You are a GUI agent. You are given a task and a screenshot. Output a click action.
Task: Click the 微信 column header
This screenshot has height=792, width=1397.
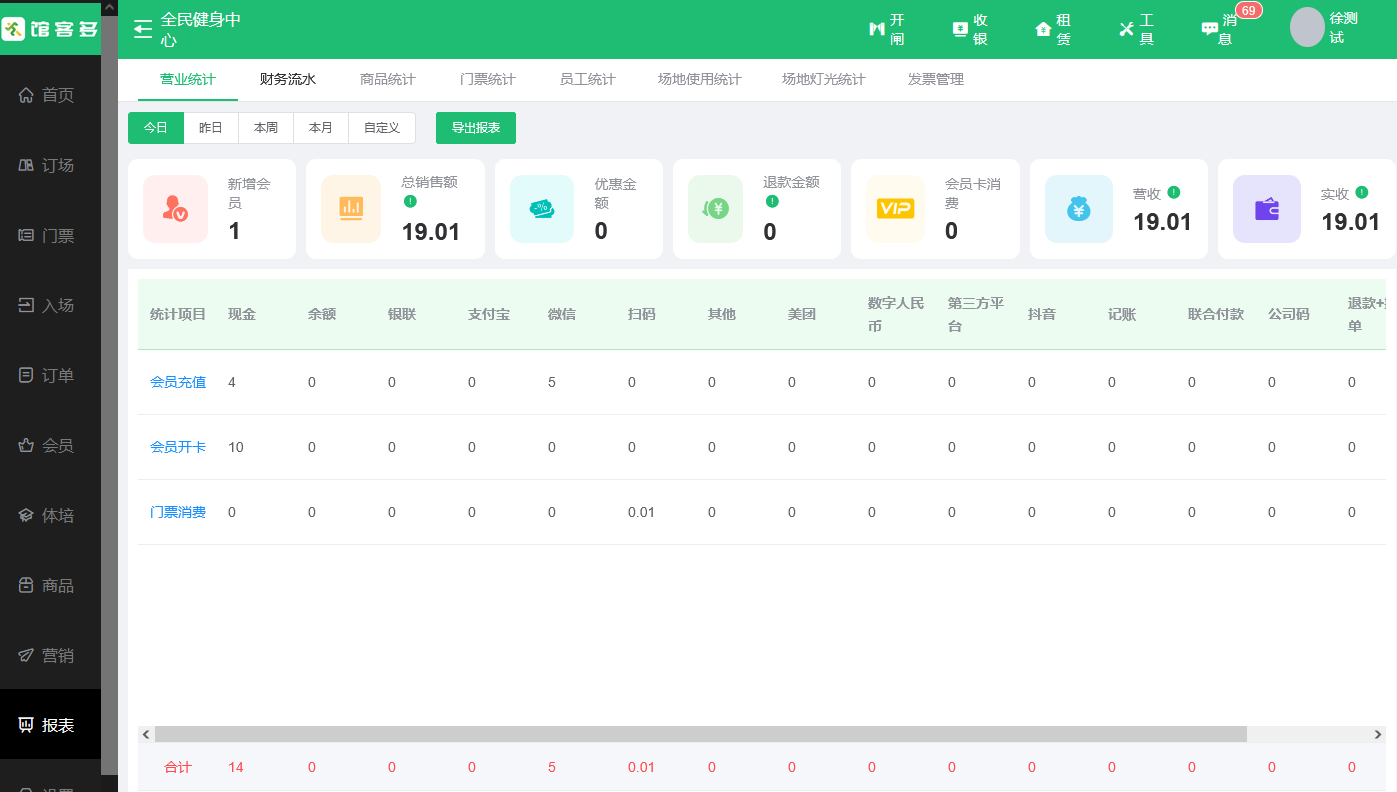coord(562,314)
